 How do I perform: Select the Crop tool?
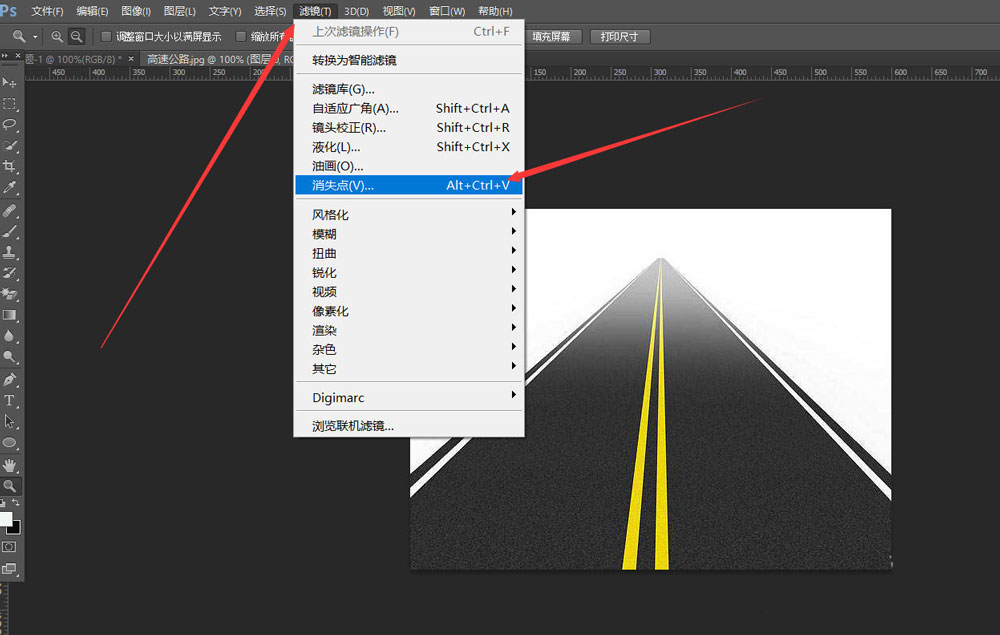click(x=10, y=166)
